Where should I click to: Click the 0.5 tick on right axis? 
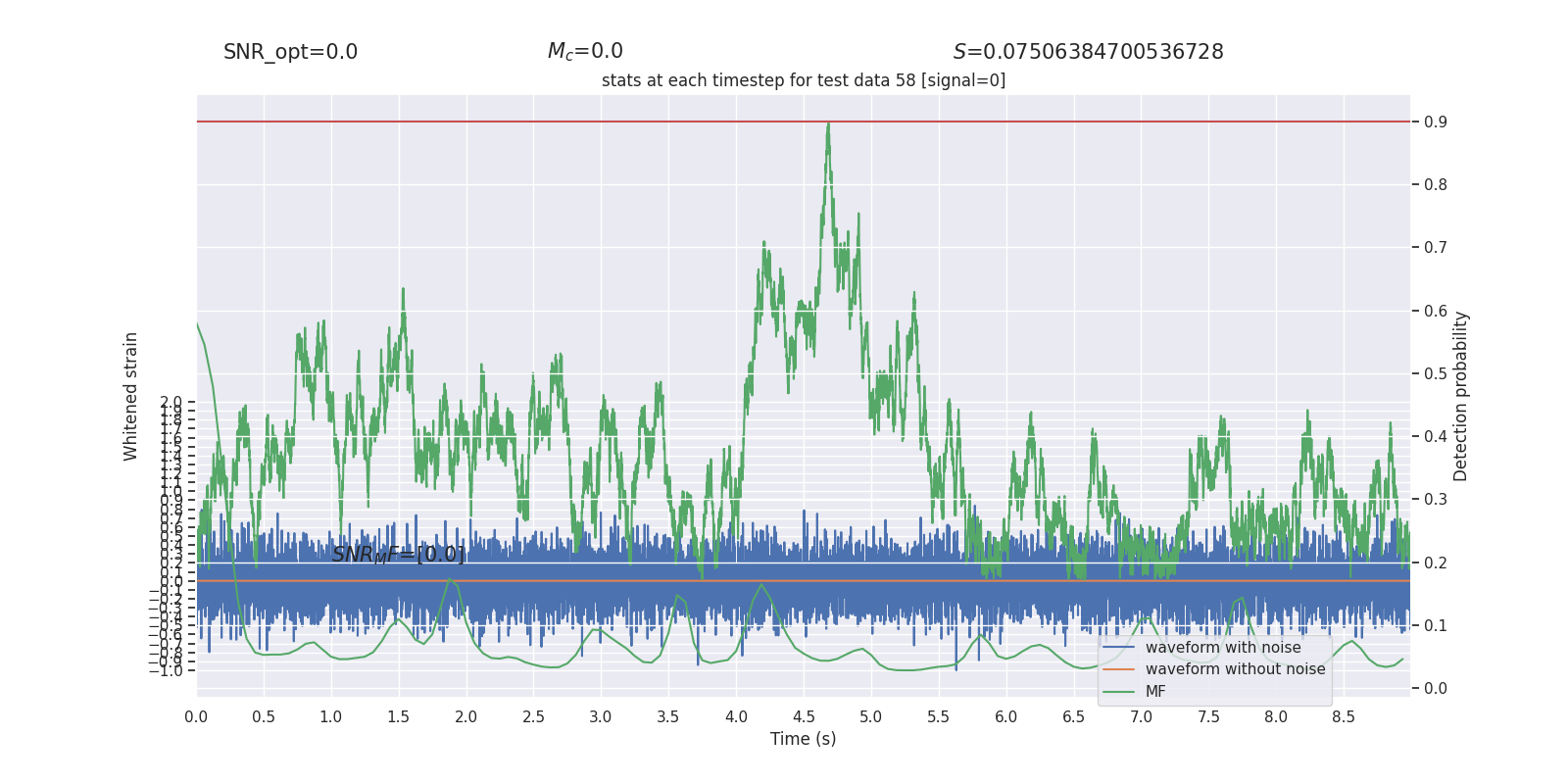(x=1436, y=374)
